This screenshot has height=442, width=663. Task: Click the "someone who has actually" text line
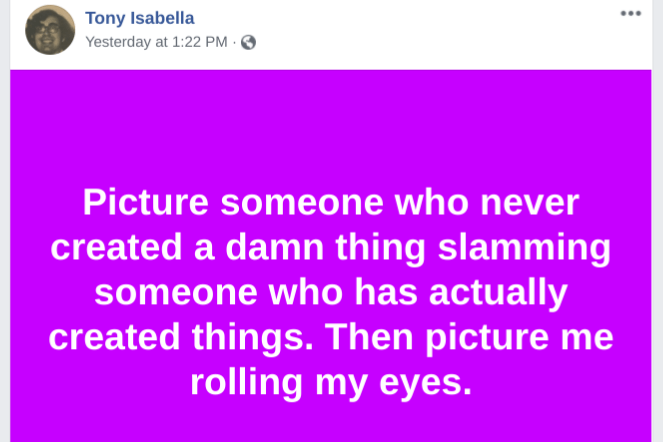pyautogui.click(x=330, y=293)
